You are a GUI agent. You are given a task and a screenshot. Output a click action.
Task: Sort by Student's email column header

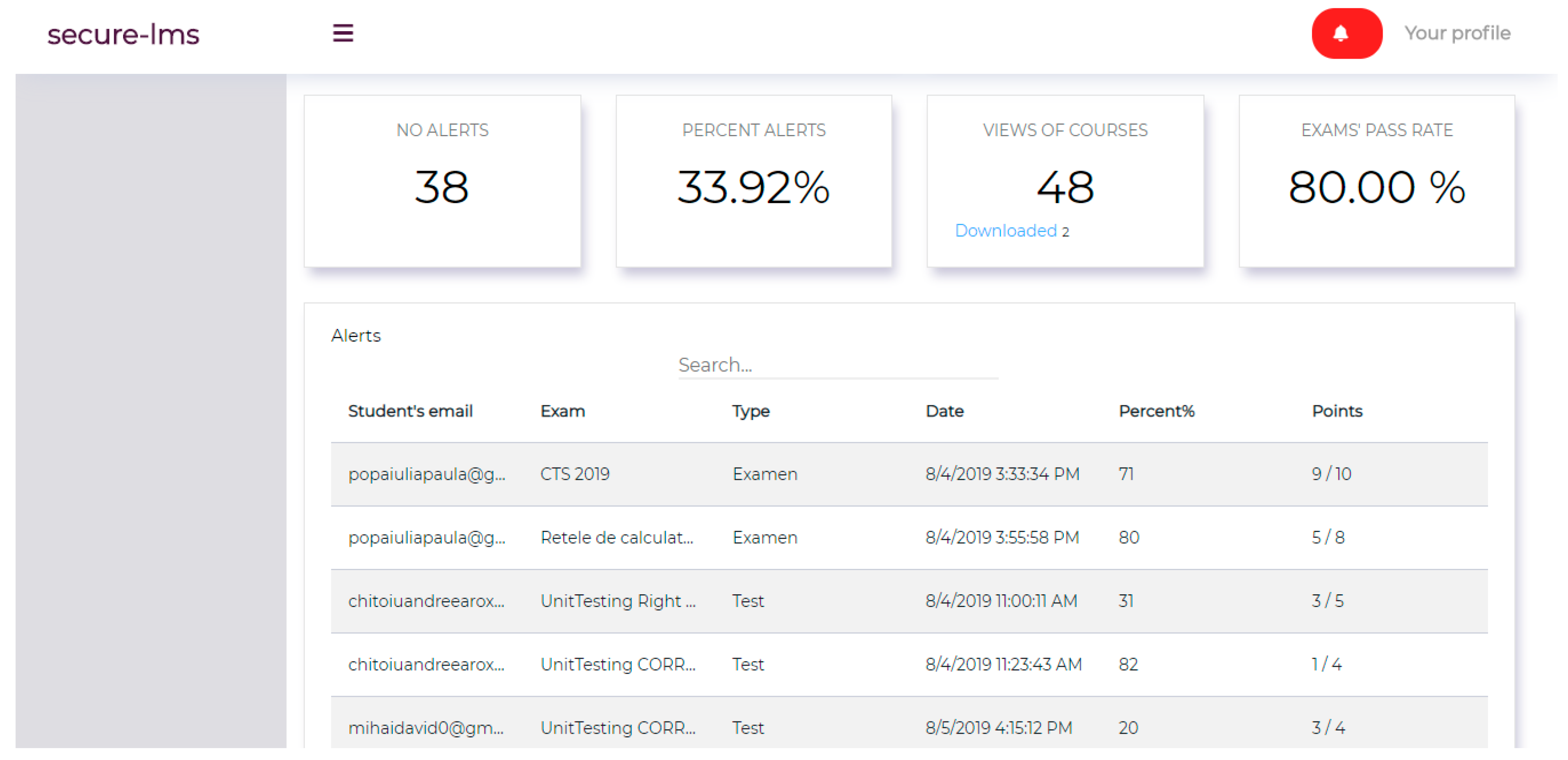click(x=410, y=411)
